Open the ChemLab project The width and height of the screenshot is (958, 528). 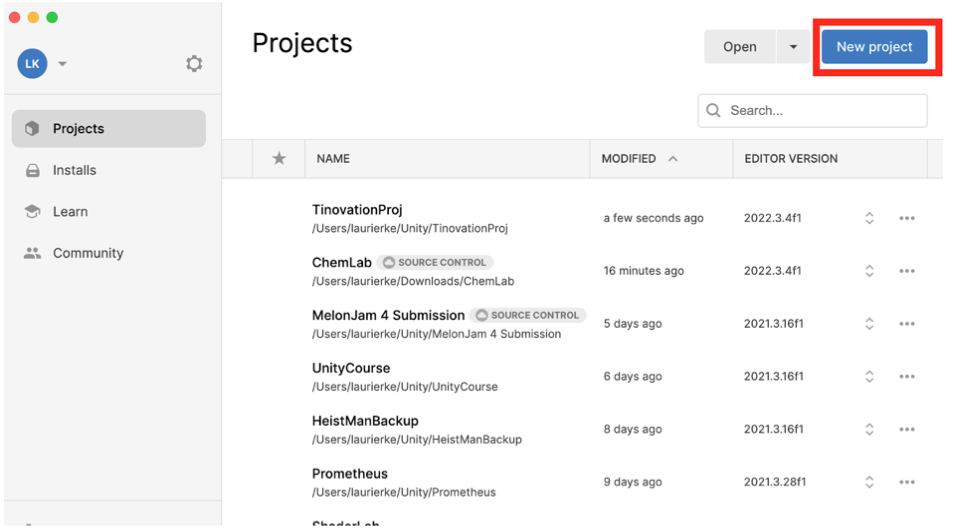(x=342, y=263)
